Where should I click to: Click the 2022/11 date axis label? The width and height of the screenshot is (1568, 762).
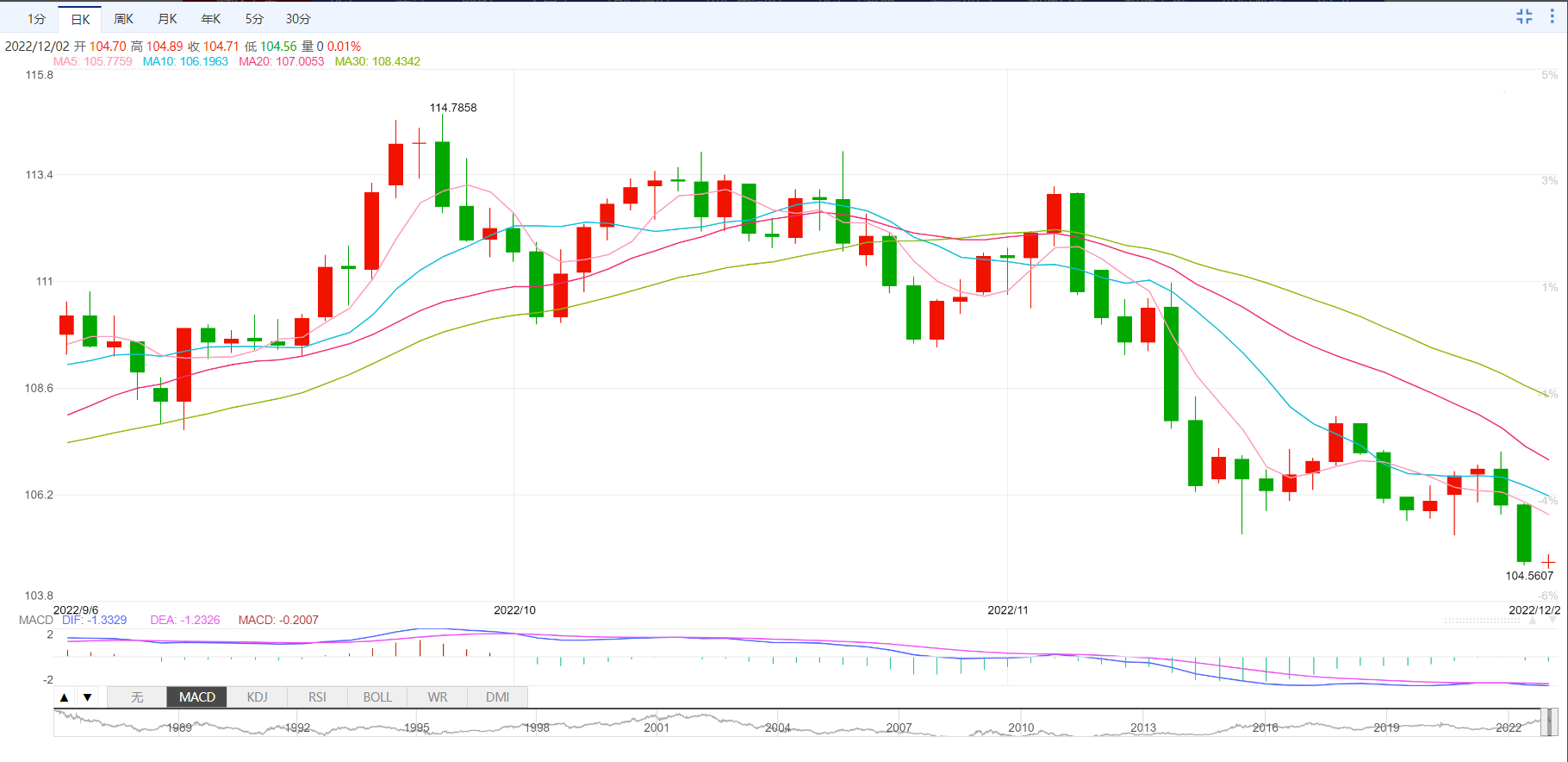point(1008,609)
